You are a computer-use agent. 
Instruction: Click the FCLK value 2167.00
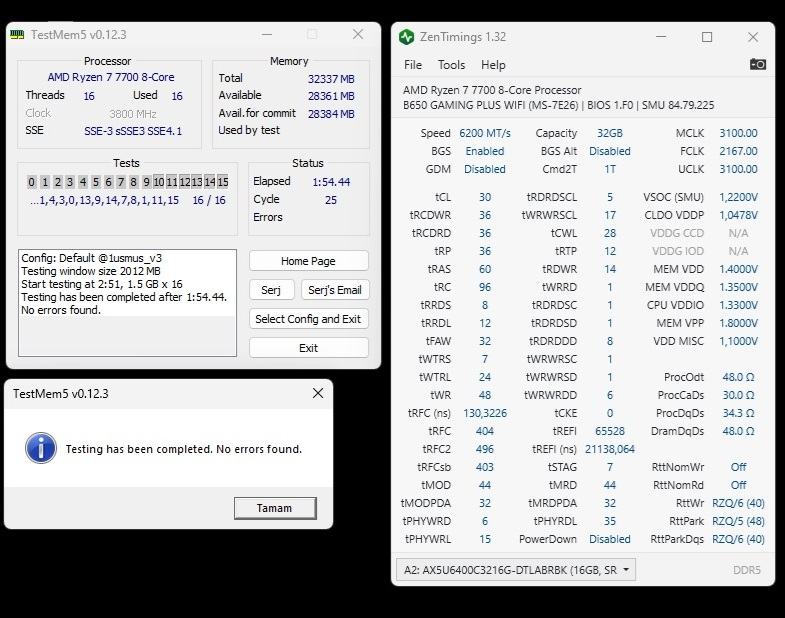(738, 151)
